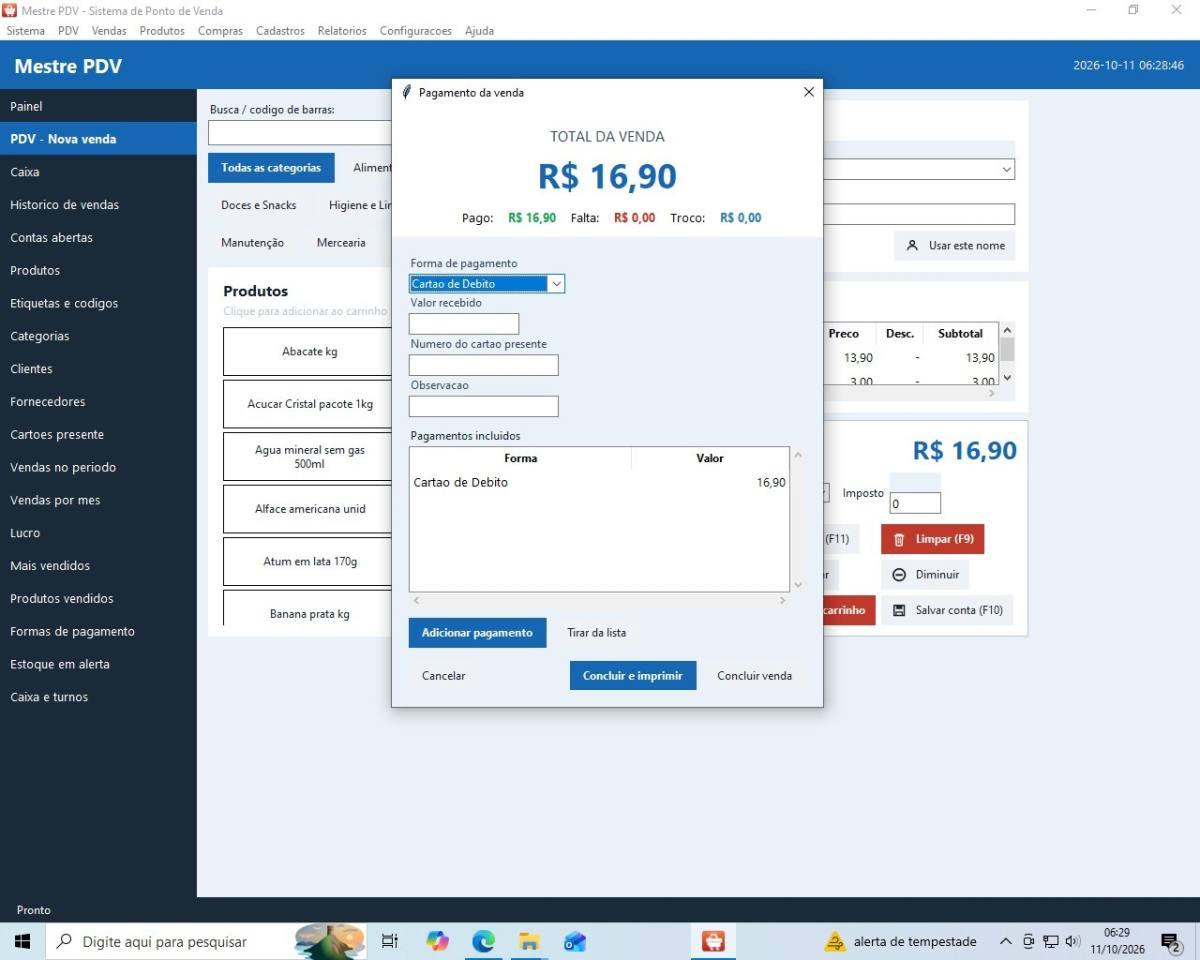Viewport: 1200px width, 960px height.
Task: Cancel the payment dialog
Action: coord(444,676)
